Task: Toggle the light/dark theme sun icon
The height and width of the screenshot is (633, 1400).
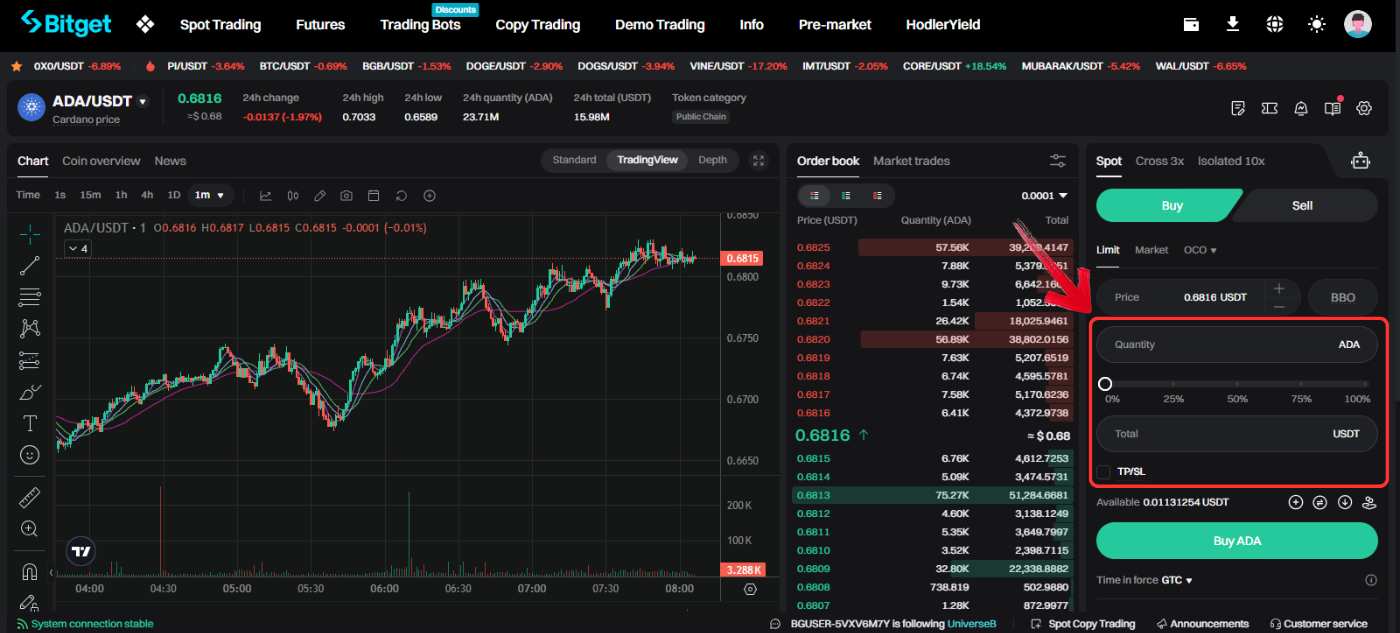Action: pyautogui.click(x=1316, y=24)
